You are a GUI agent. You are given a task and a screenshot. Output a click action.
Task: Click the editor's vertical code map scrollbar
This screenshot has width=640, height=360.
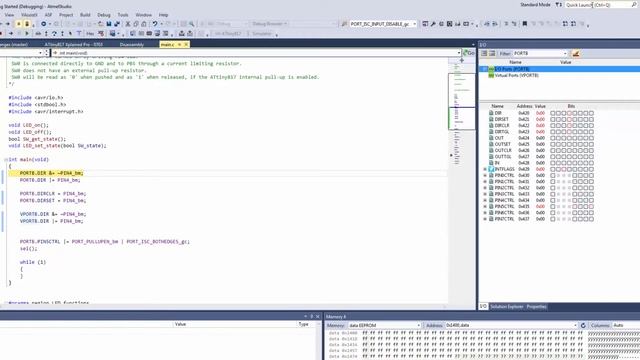click(x=462, y=180)
